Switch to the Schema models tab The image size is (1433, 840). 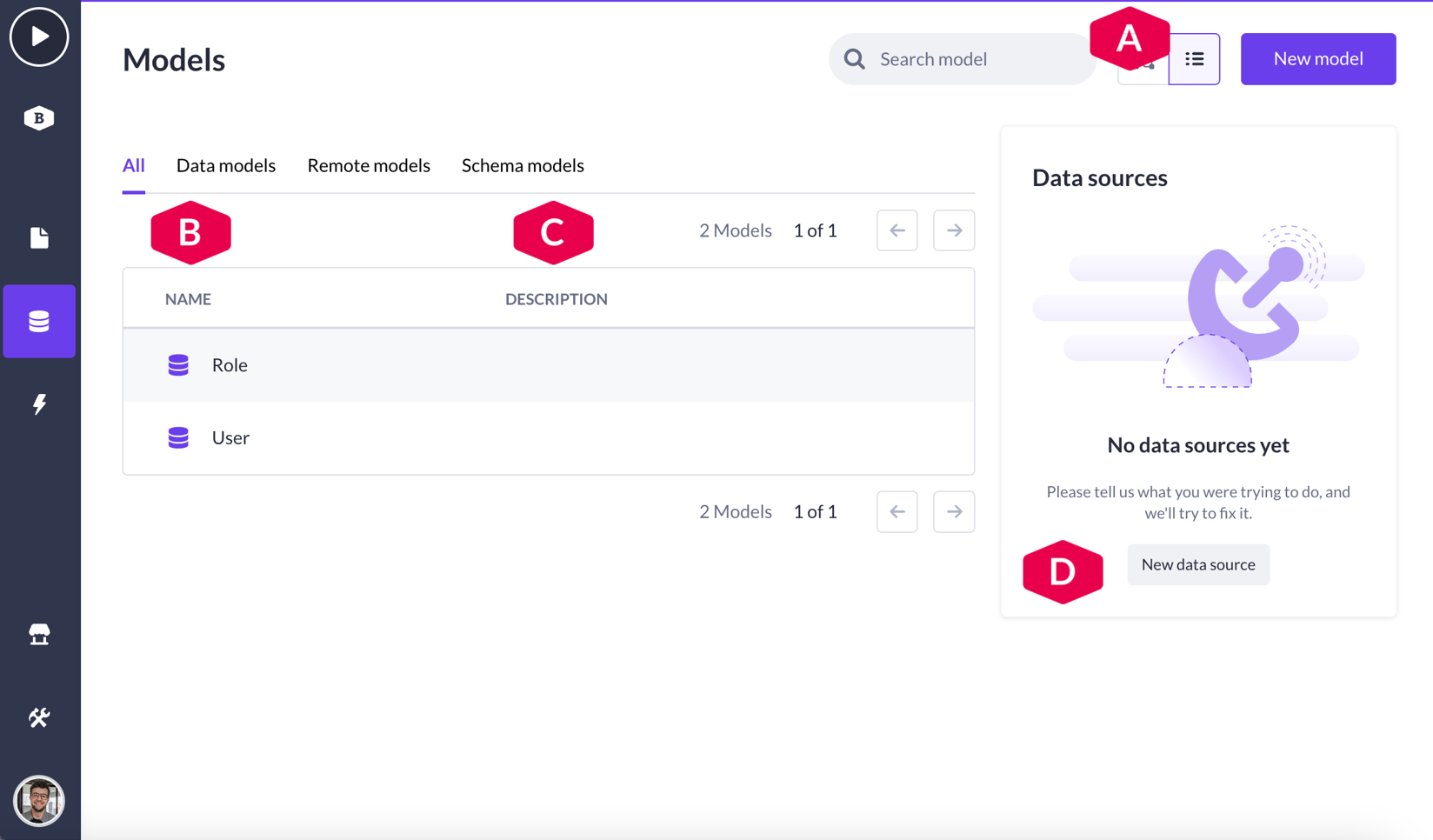click(x=523, y=165)
